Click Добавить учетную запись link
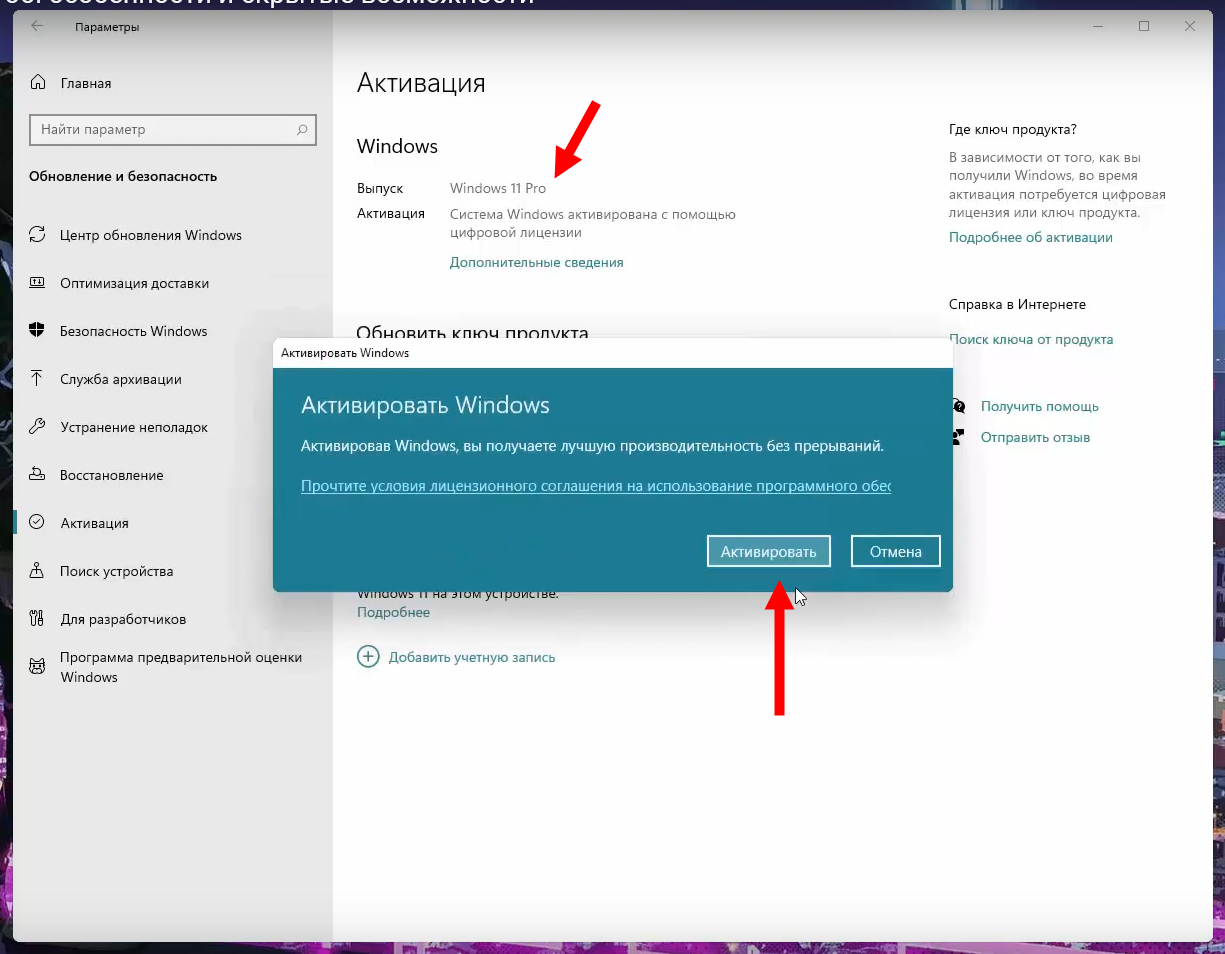1225x954 pixels. 472,657
